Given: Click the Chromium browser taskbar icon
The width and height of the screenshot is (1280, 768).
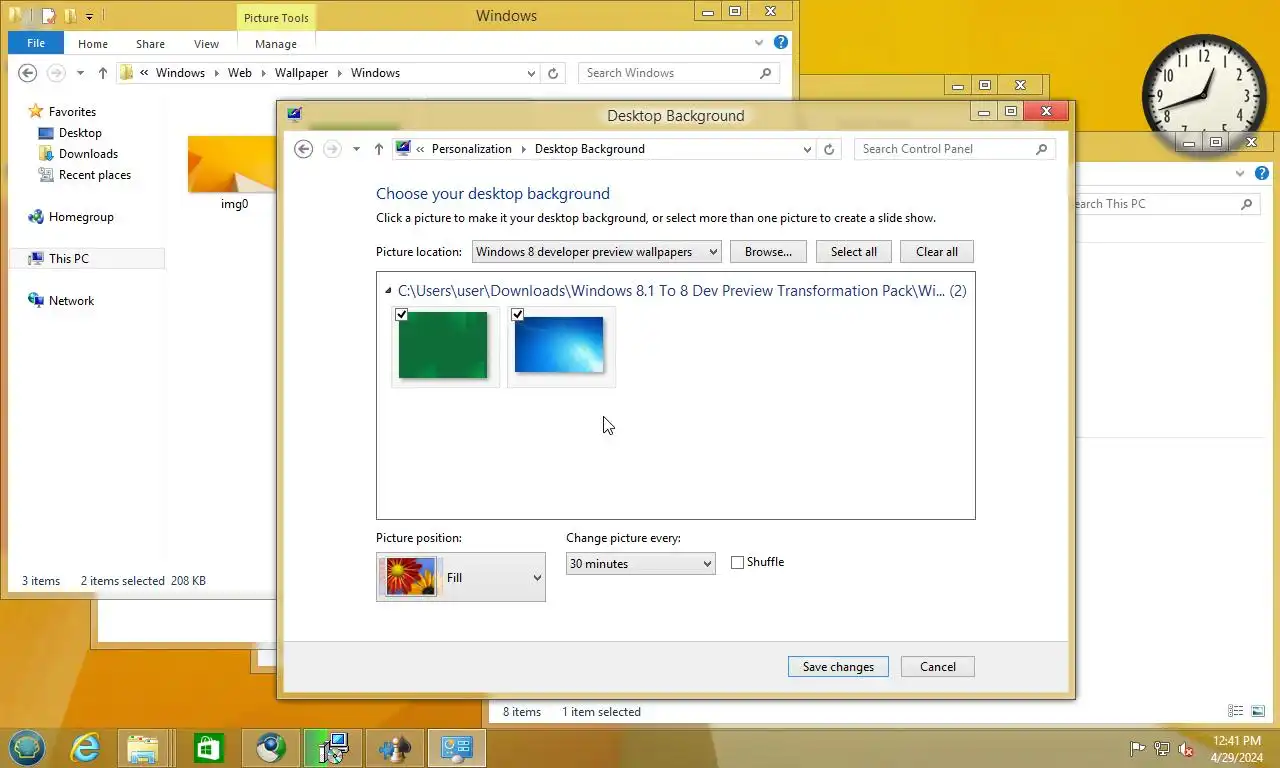Looking at the screenshot, I should (270, 747).
